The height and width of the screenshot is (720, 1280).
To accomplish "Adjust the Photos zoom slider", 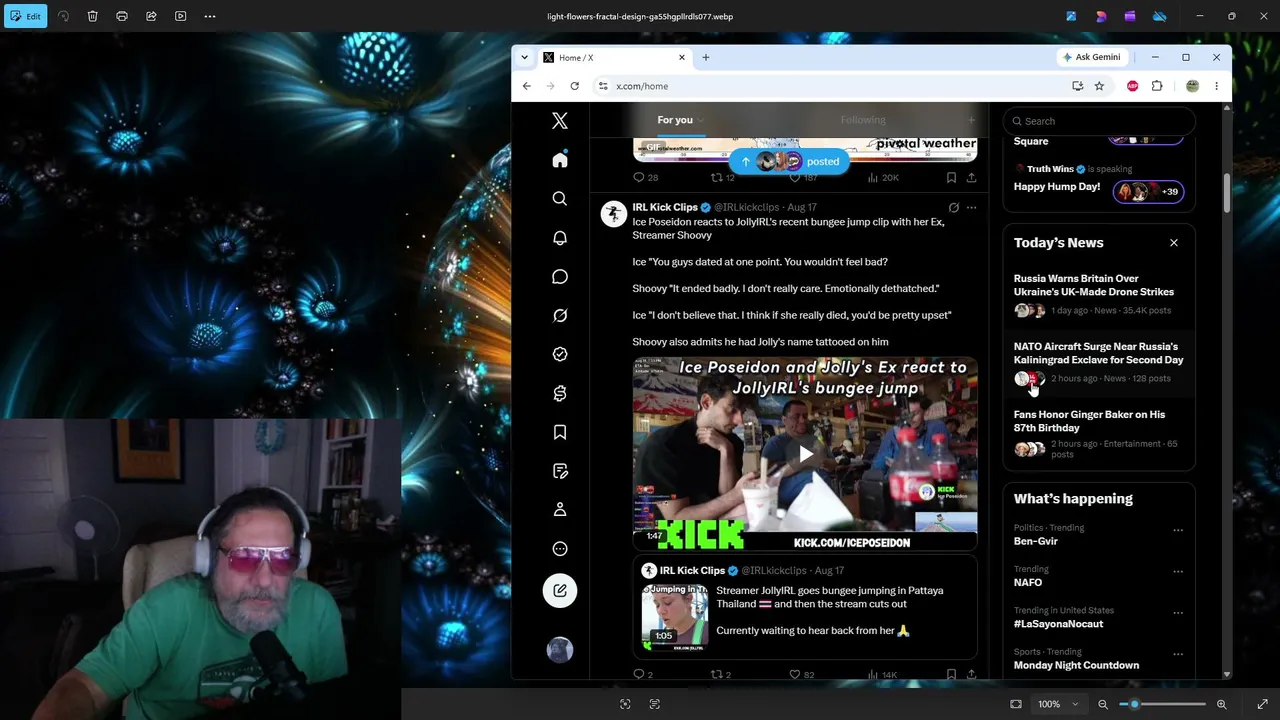I will [1162, 704].
